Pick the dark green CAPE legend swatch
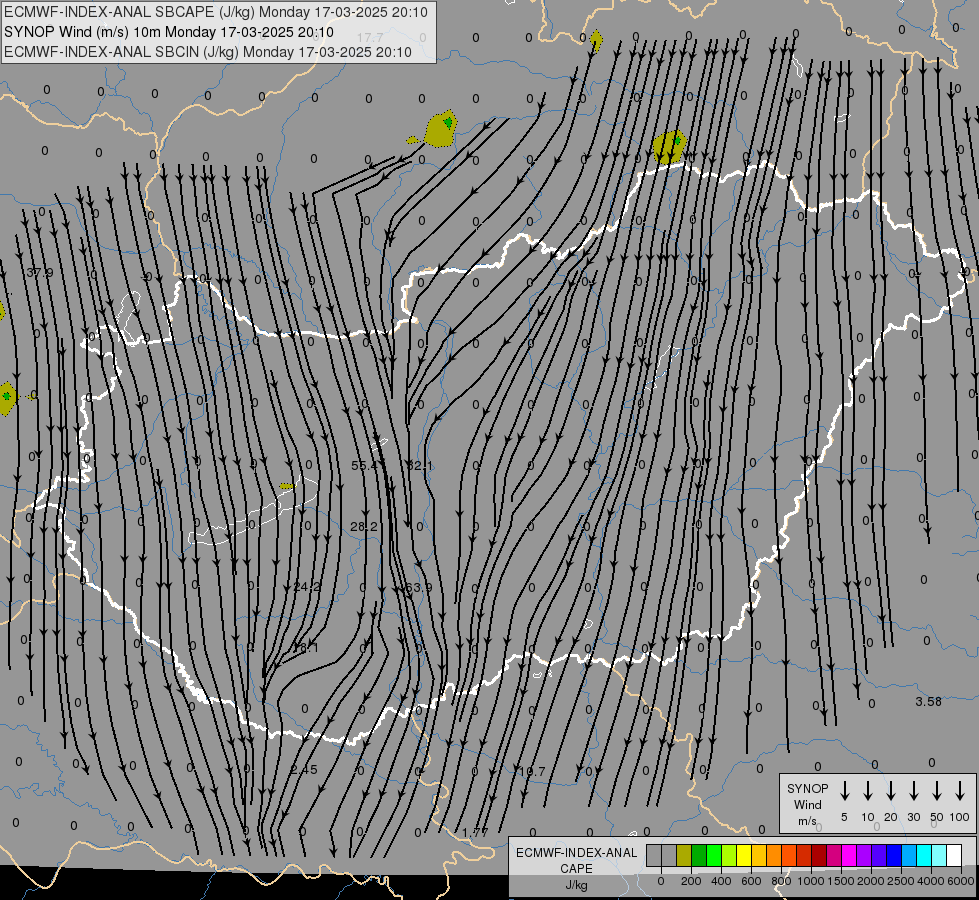This screenshot has height=900, width=979. tap(699, 856)
